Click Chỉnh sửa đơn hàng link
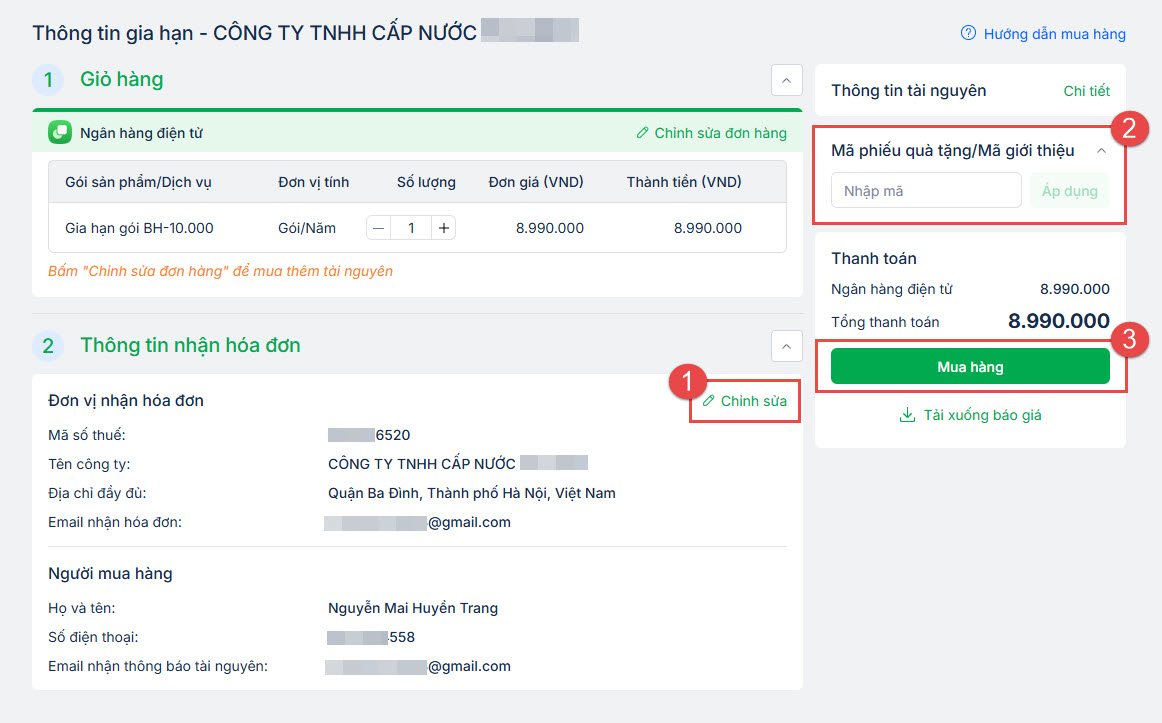The height and width of the screenshot is (723, 1162). [x=720, y=133]
